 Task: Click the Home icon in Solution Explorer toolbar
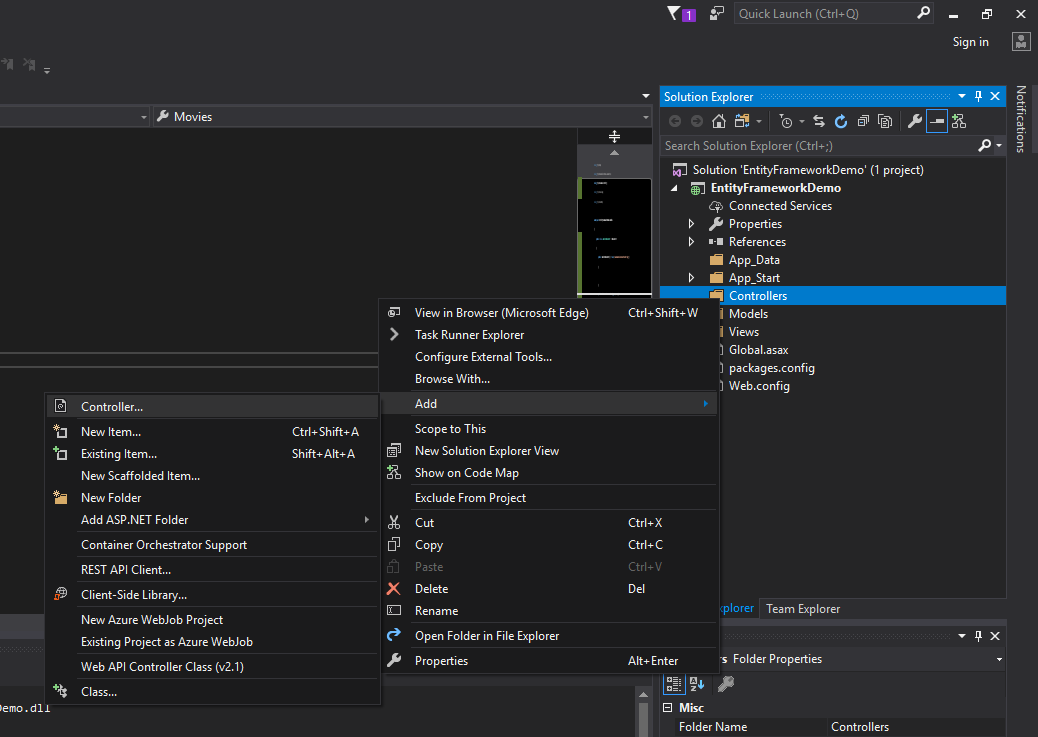[718, 121]
